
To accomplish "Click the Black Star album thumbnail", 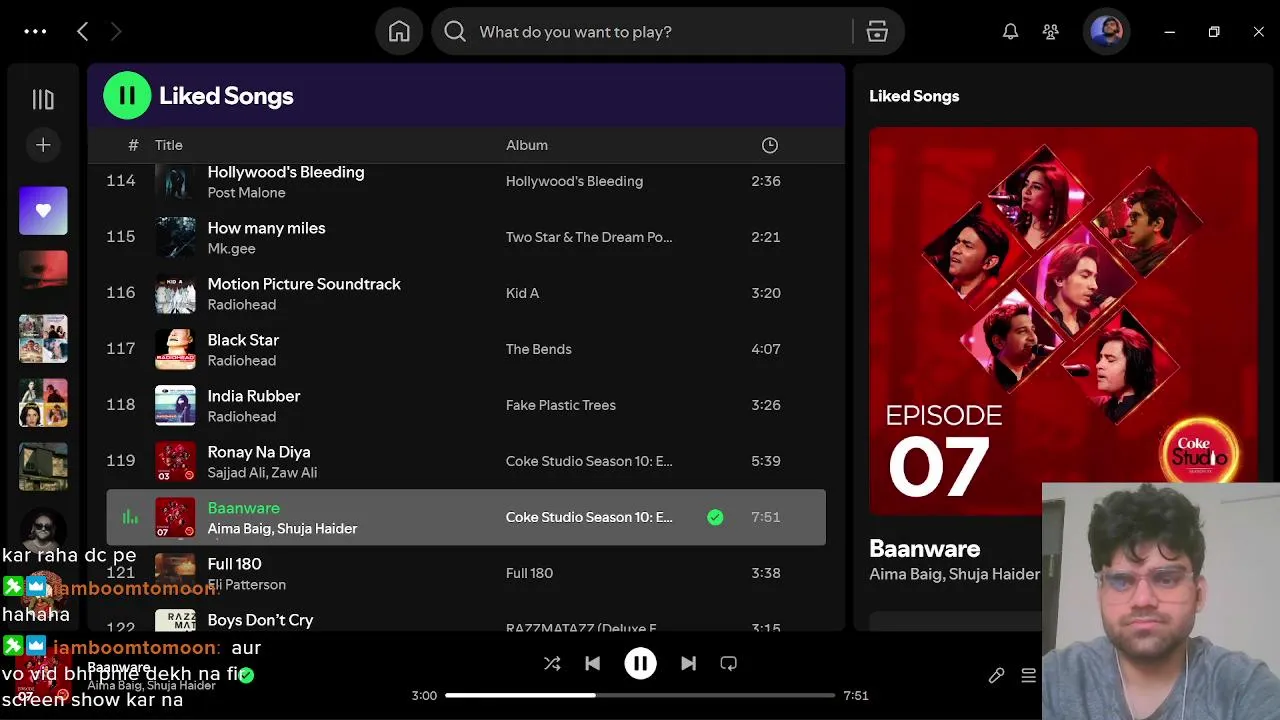I will 175,349.
